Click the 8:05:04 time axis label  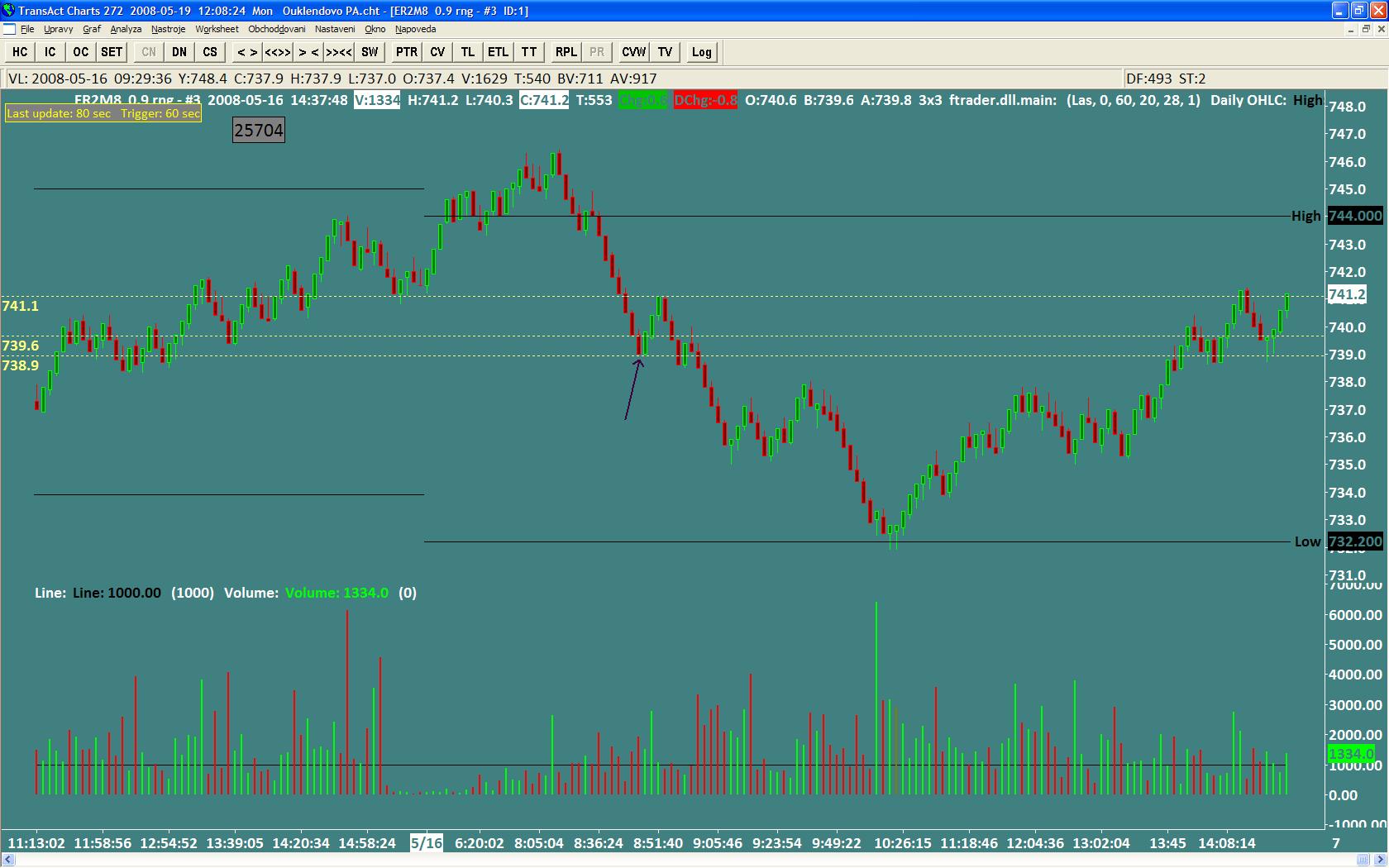click(539, 843)
